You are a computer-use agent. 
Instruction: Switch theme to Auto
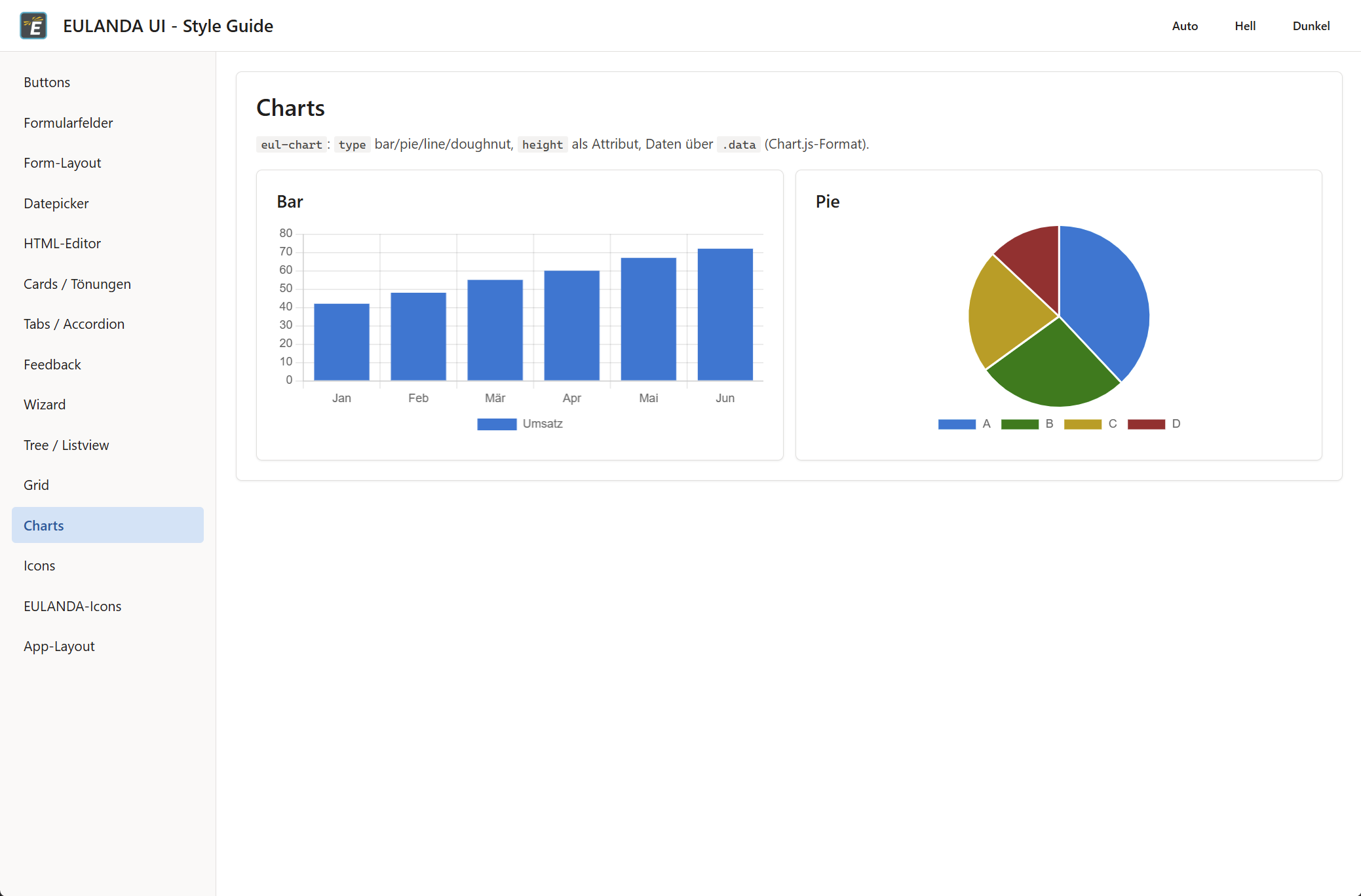[x=1185, y=26]
